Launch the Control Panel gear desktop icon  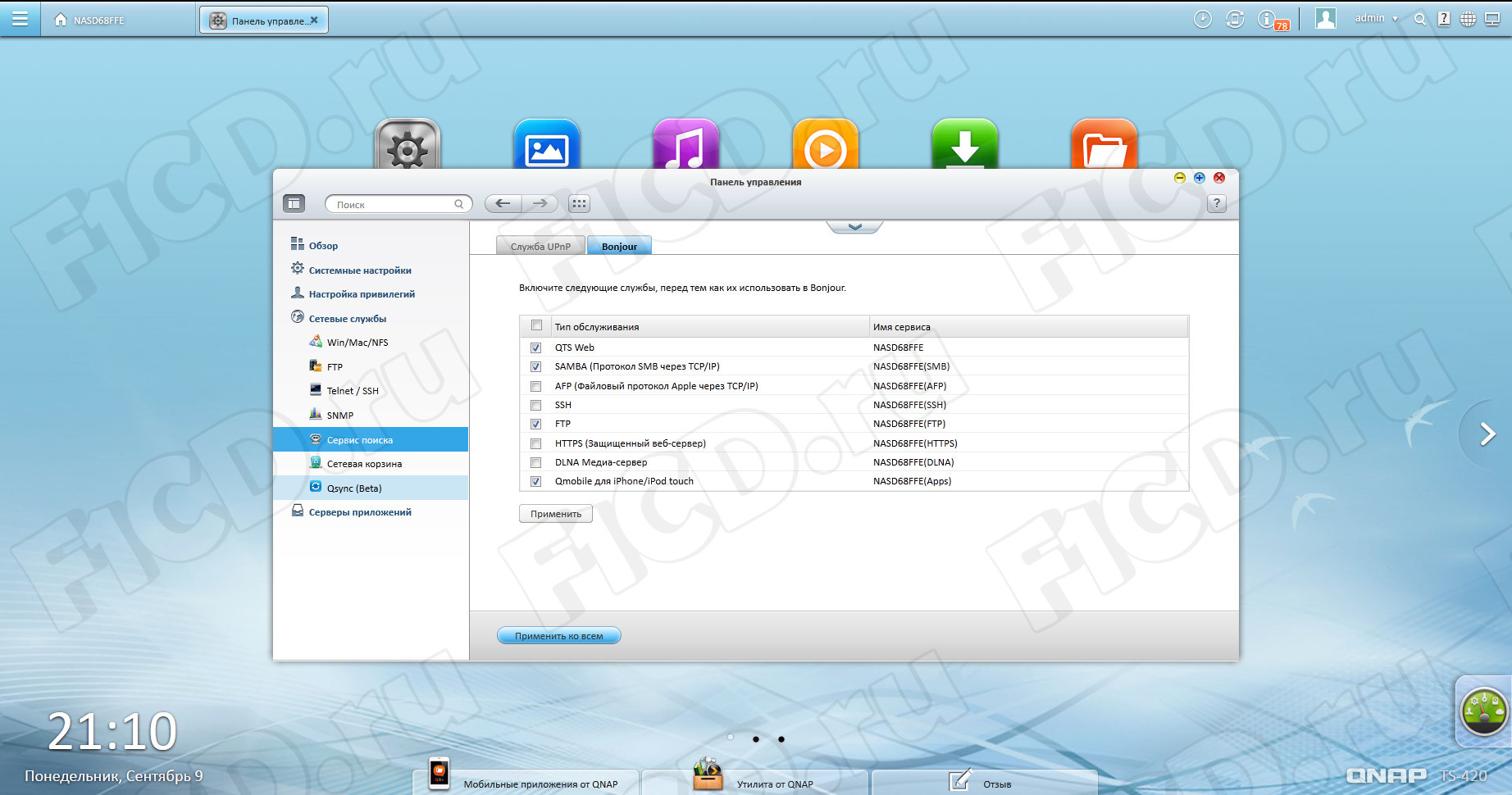tap(408, 144)
